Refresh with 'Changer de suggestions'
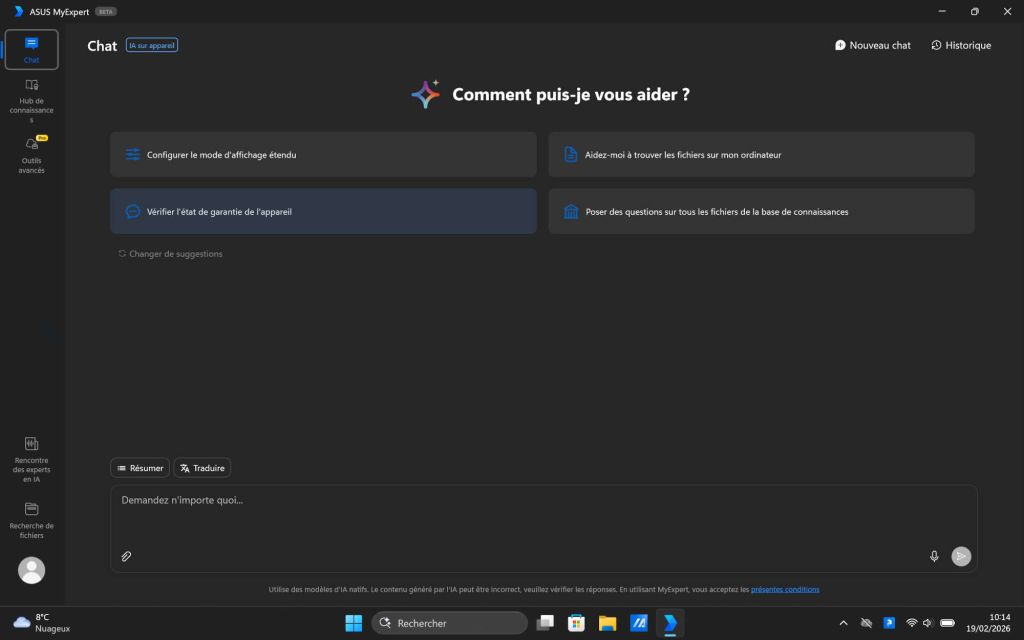 tap(171, 253)
